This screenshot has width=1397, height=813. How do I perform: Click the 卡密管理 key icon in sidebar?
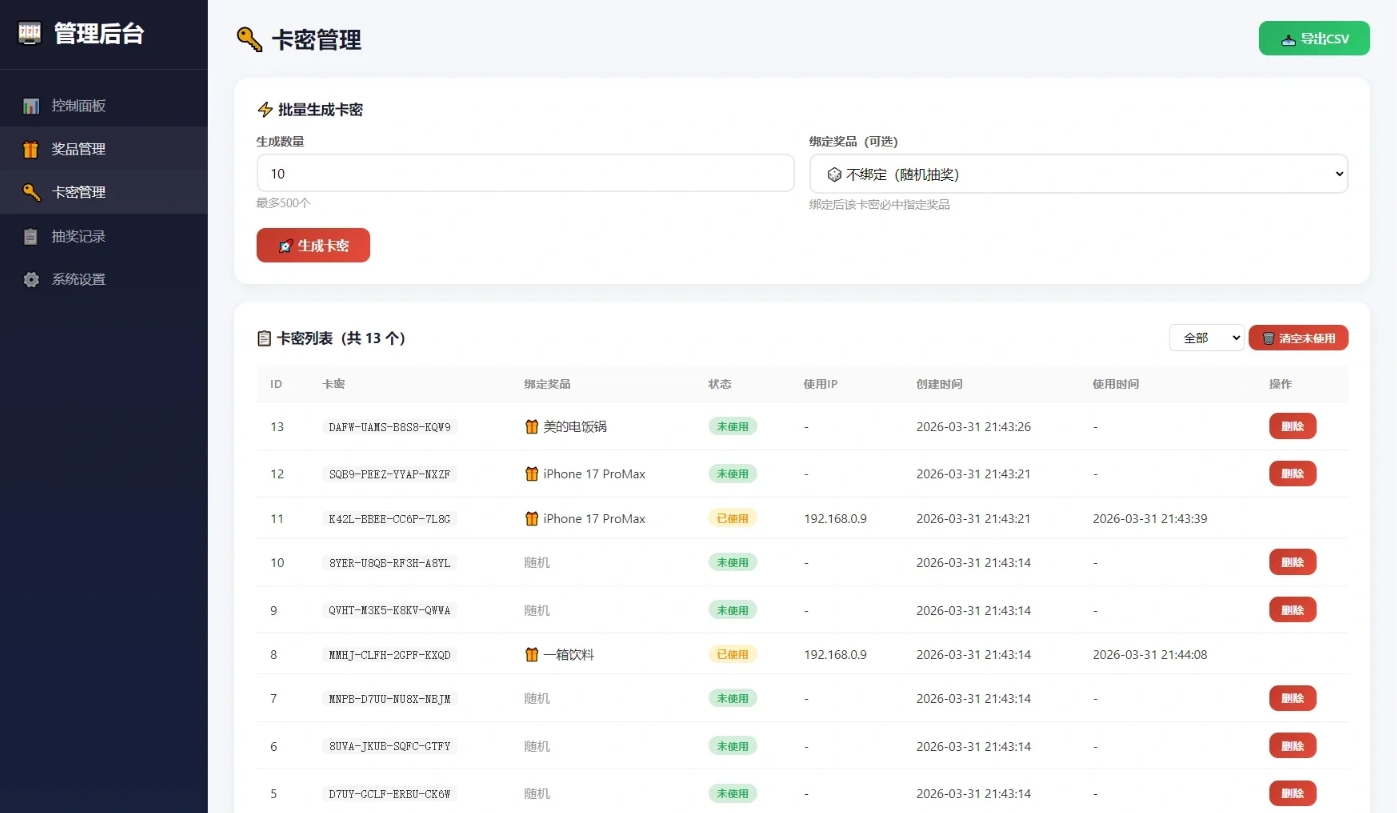(31, 192)
